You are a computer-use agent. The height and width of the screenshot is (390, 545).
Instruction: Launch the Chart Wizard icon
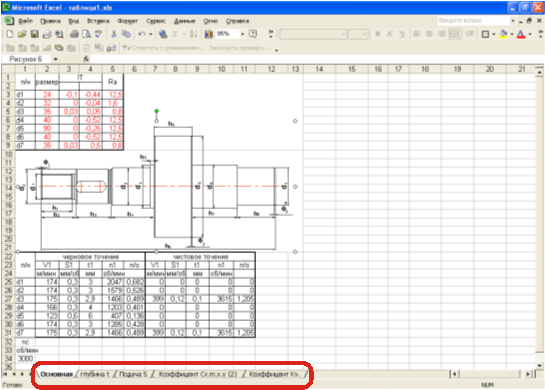(209, 34)
